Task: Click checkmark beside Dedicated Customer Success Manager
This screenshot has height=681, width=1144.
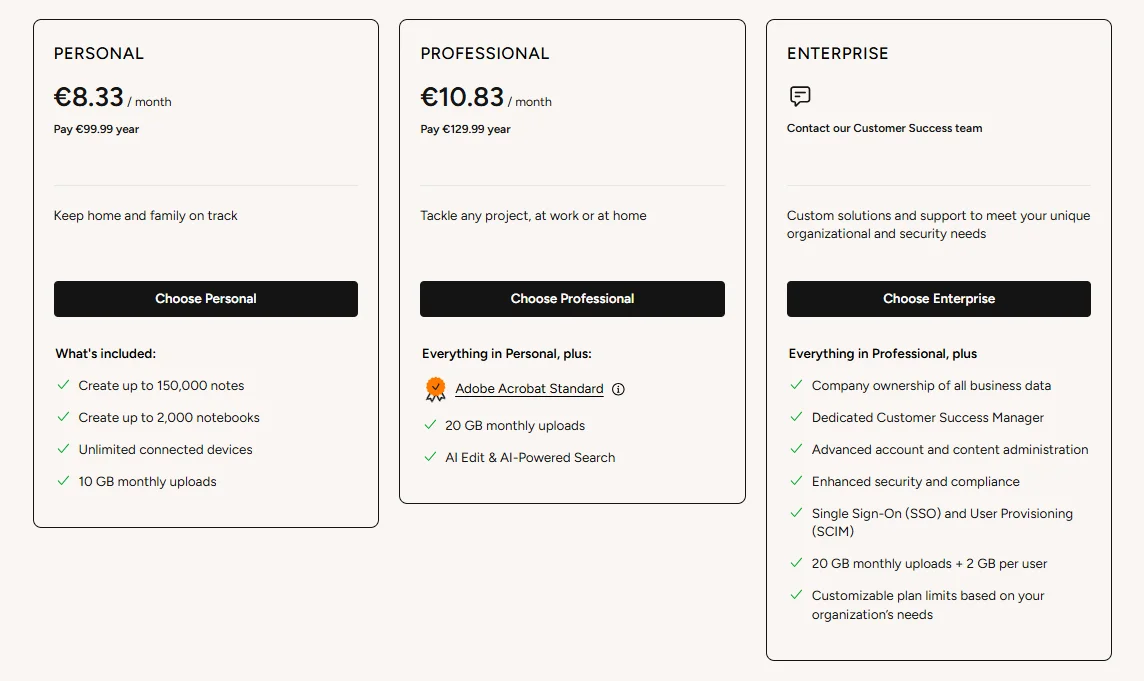Action: tap(796, 417)
